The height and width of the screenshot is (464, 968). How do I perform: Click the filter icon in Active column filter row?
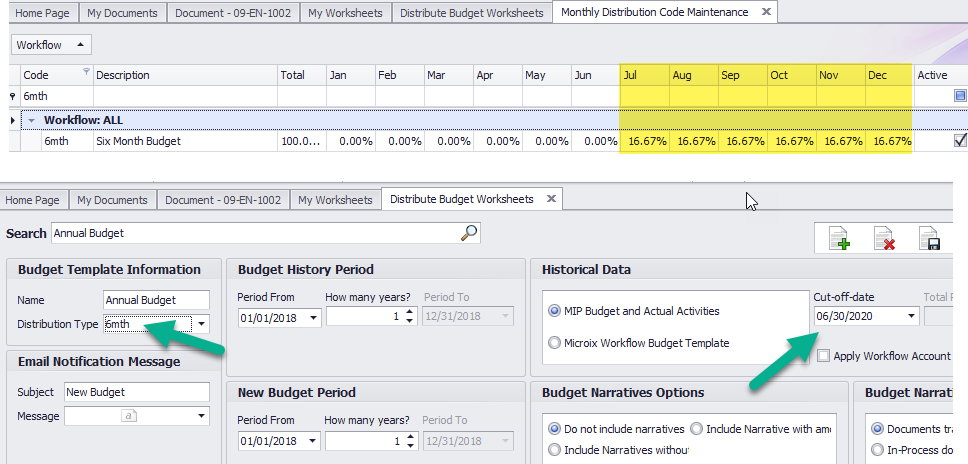960,96
